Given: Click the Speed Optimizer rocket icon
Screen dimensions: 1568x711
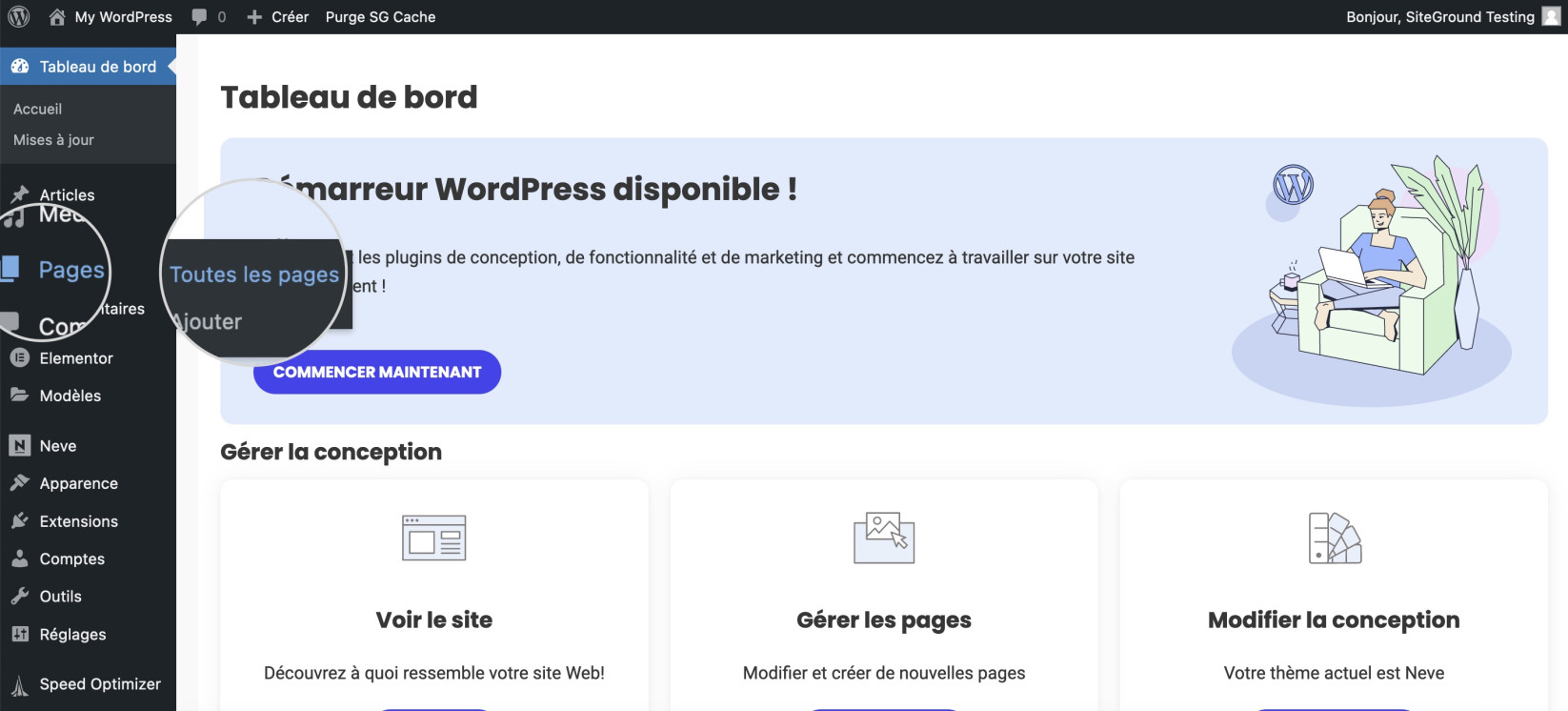Looking at the screenshot, I should tap(20, 685).
